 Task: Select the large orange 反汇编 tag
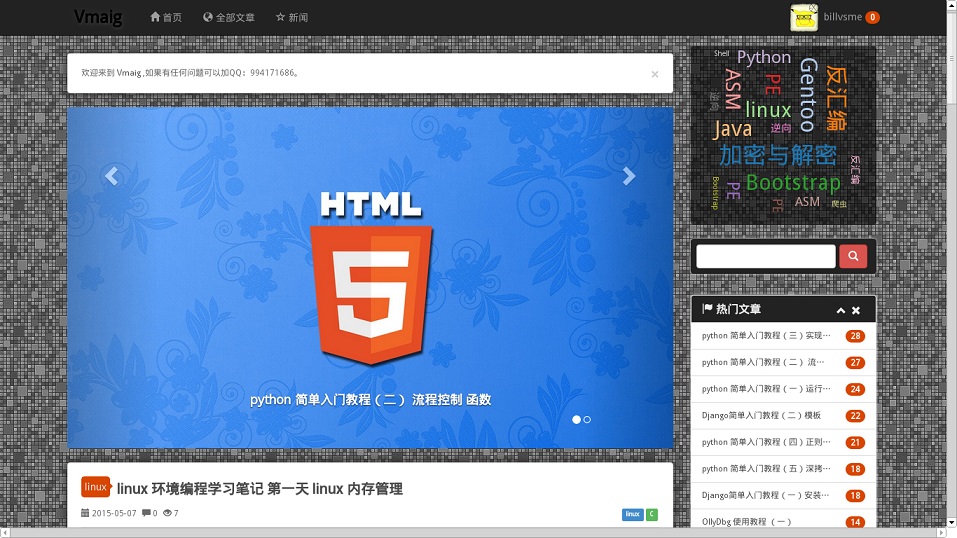coord(836,98)
